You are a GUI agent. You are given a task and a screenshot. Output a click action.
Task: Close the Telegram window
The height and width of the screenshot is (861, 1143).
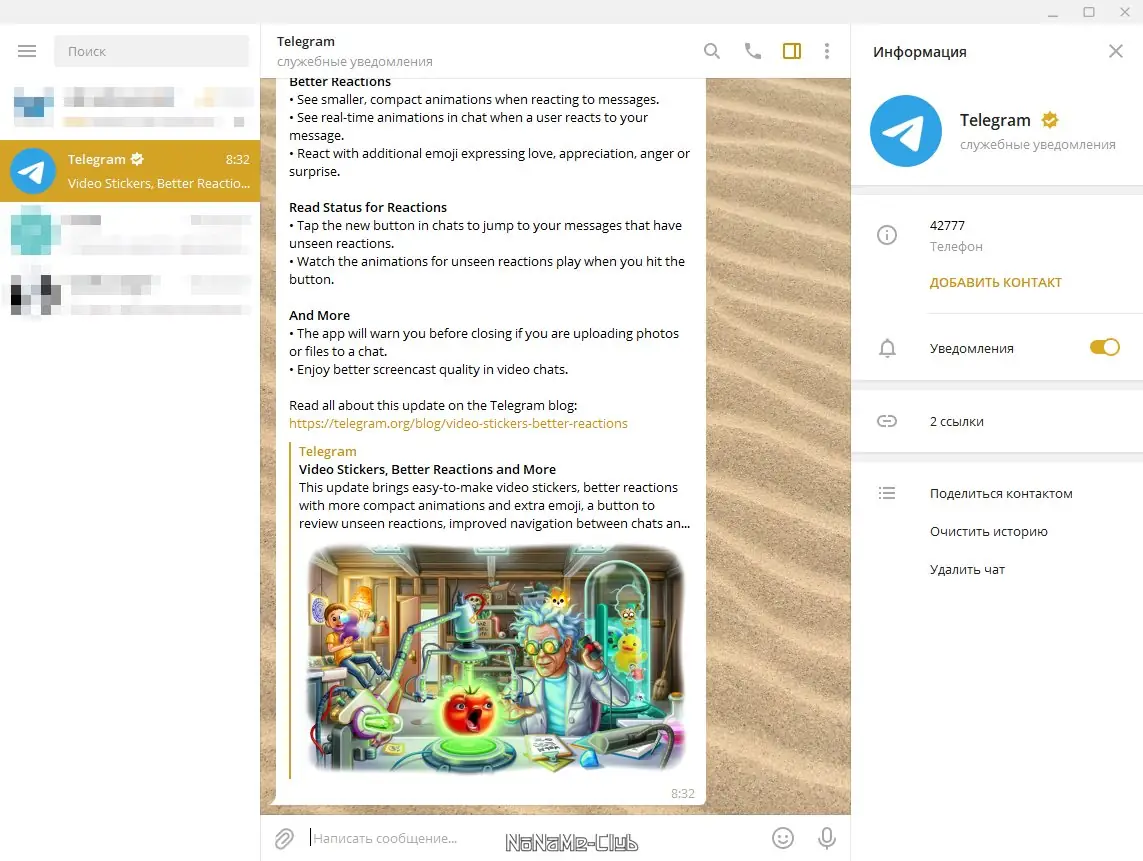[1125, 12]
